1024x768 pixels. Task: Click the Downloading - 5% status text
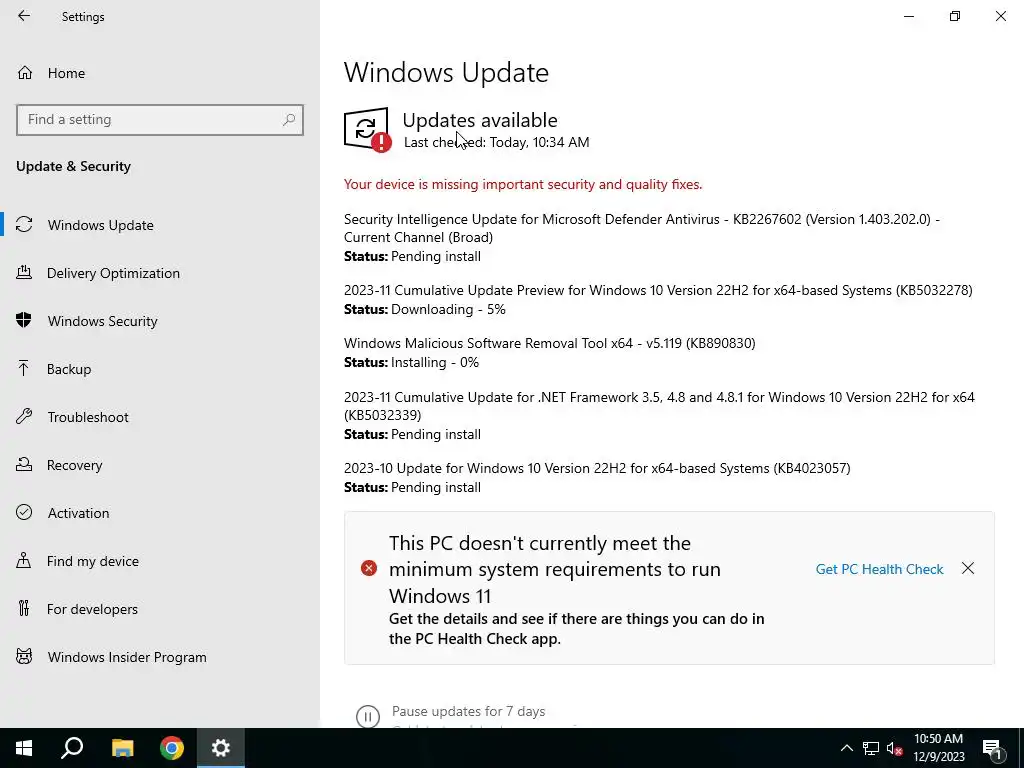[448, 310]
